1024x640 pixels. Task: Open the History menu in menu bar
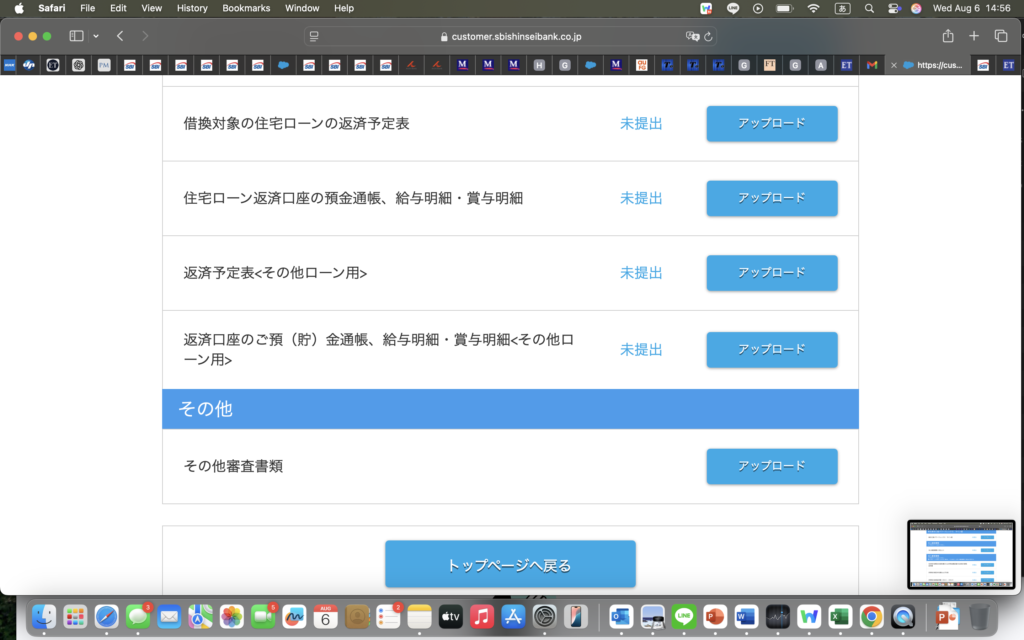coord(192,8)
